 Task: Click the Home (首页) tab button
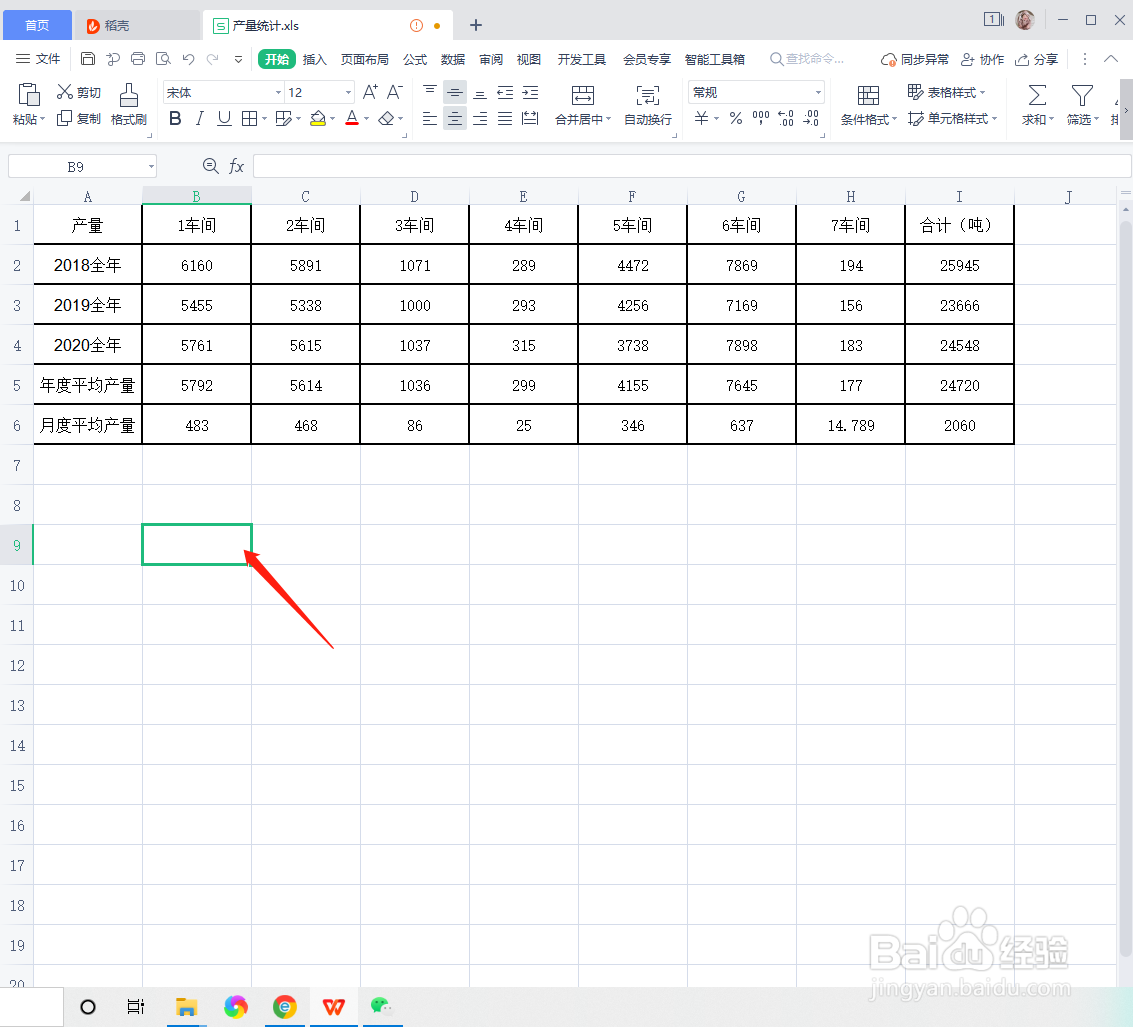pyautogui.click(x=37, y=25)
